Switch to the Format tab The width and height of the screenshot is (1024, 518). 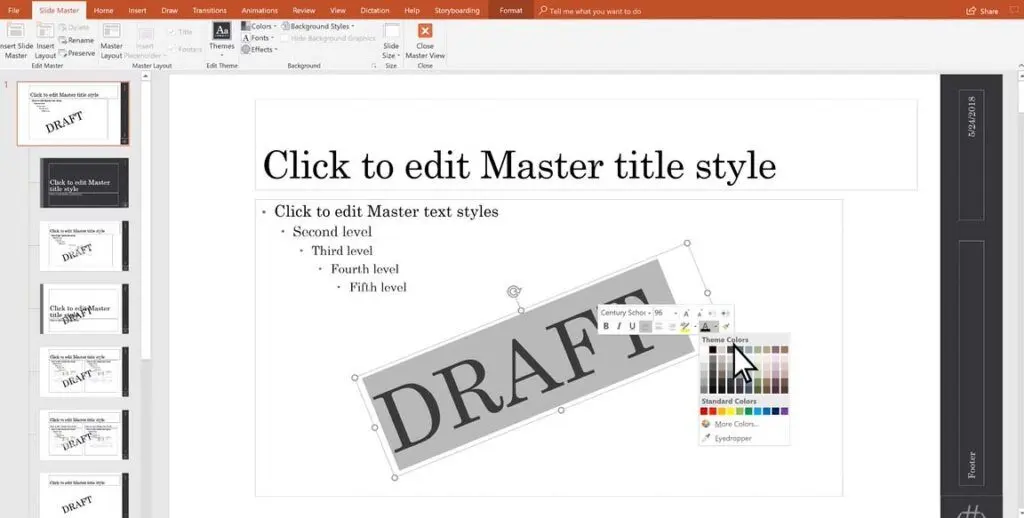point(511,10)
